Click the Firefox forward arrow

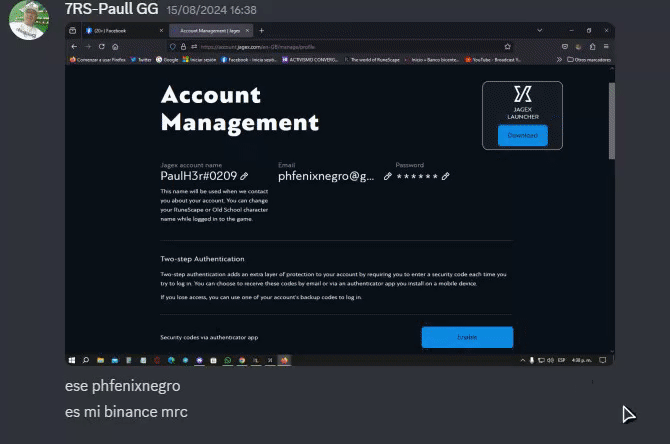point(88,47)
